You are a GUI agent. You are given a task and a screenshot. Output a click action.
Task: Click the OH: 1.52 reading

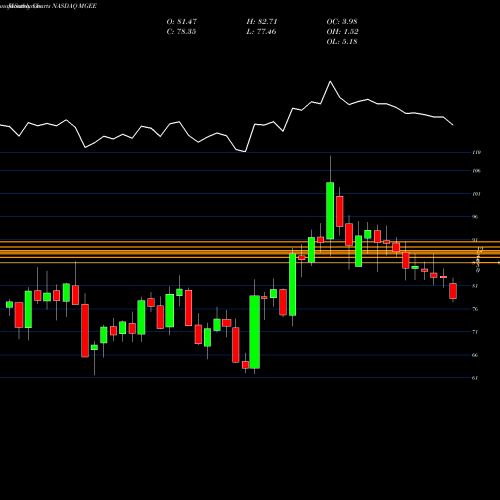tap(342, 32)
